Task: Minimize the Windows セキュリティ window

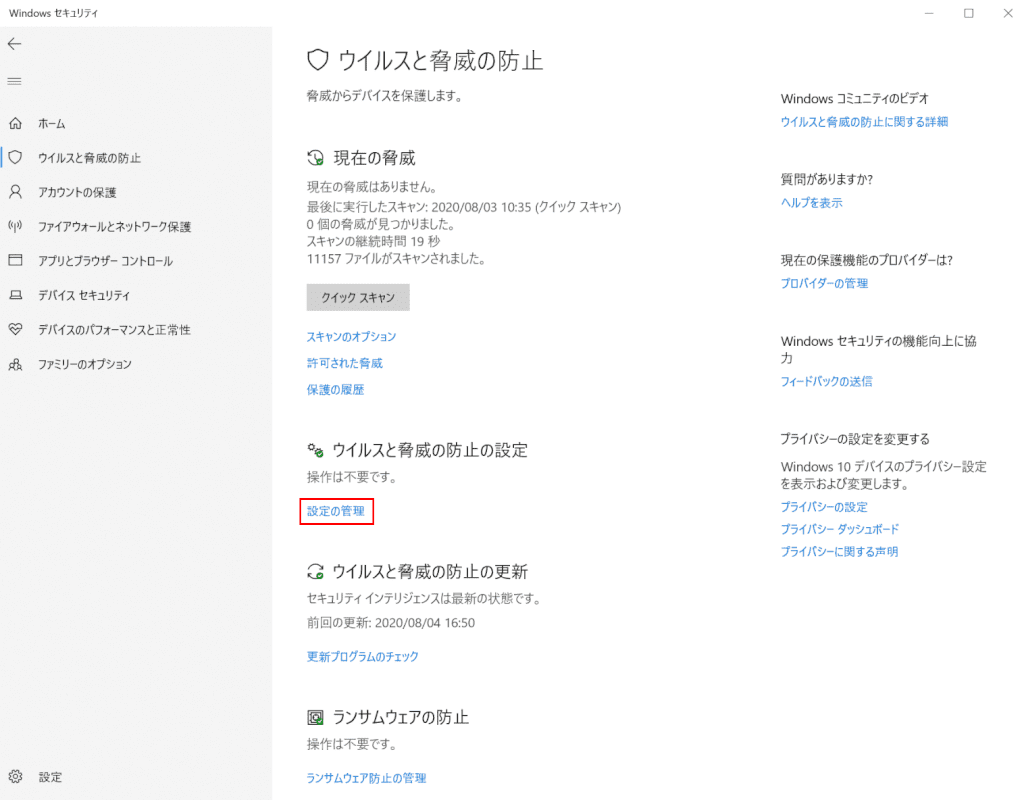Action: coord(929,13)
